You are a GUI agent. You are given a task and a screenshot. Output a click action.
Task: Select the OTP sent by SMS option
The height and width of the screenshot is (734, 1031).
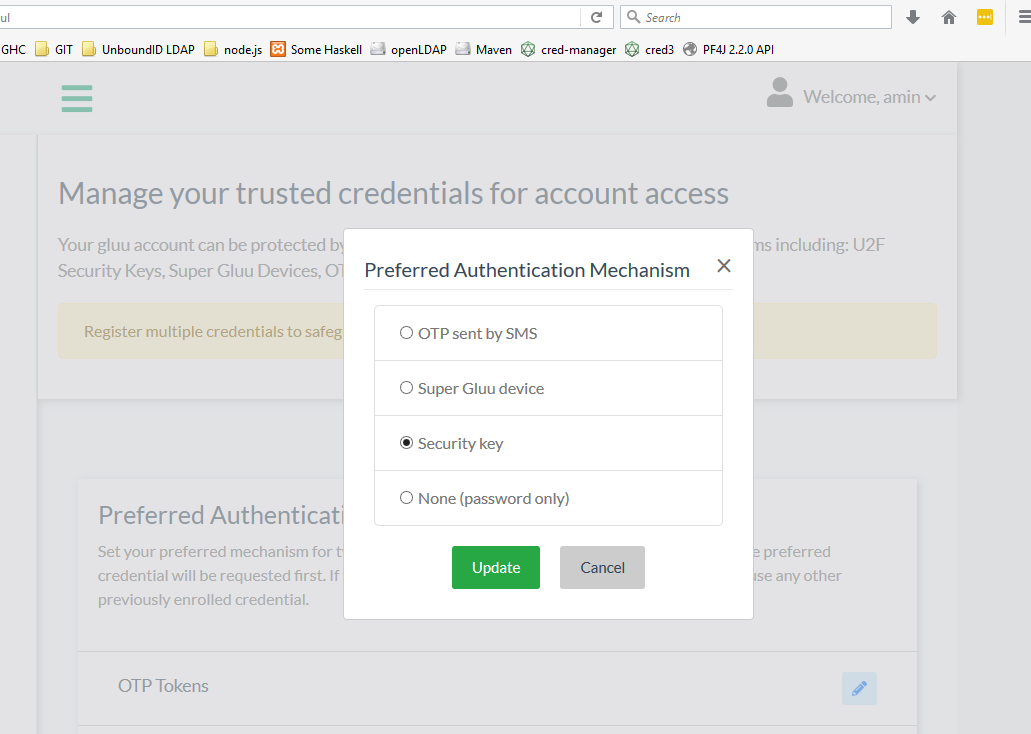[x=406, y=333]
